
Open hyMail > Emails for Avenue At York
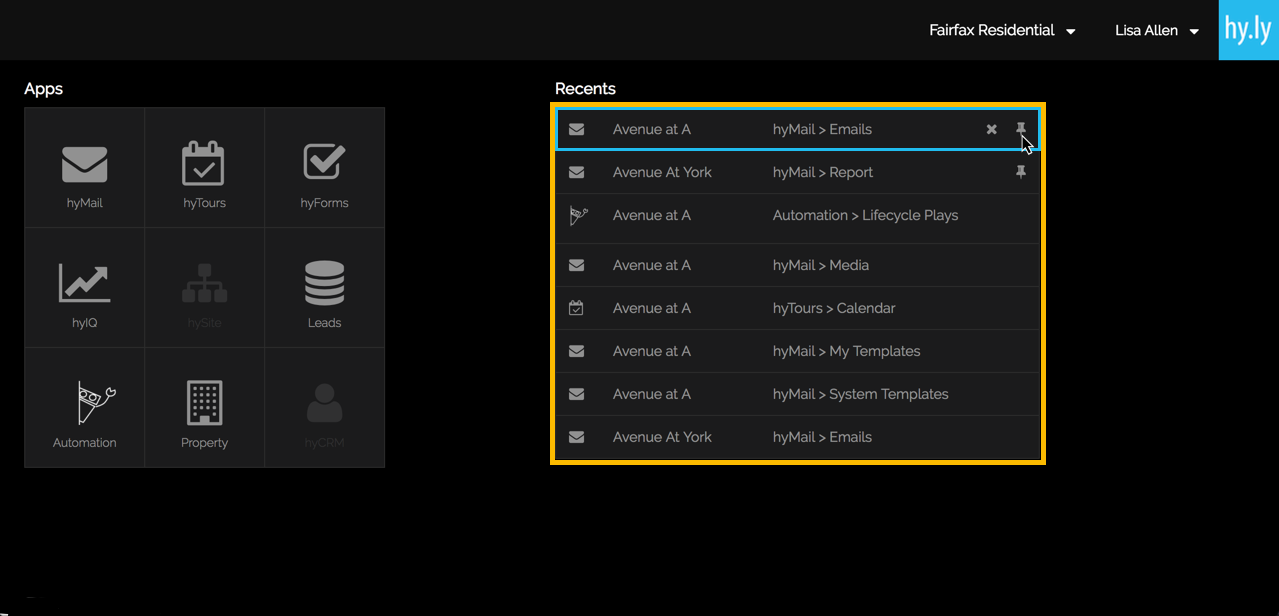(x=798, y=437)
